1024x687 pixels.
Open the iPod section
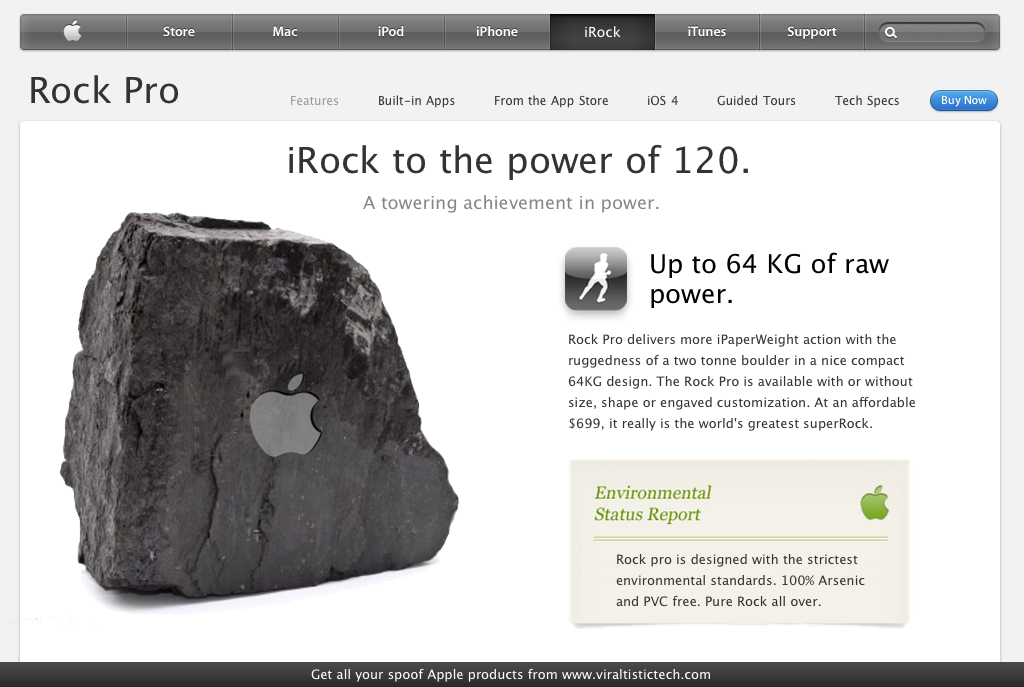click(x=391, y=31)
